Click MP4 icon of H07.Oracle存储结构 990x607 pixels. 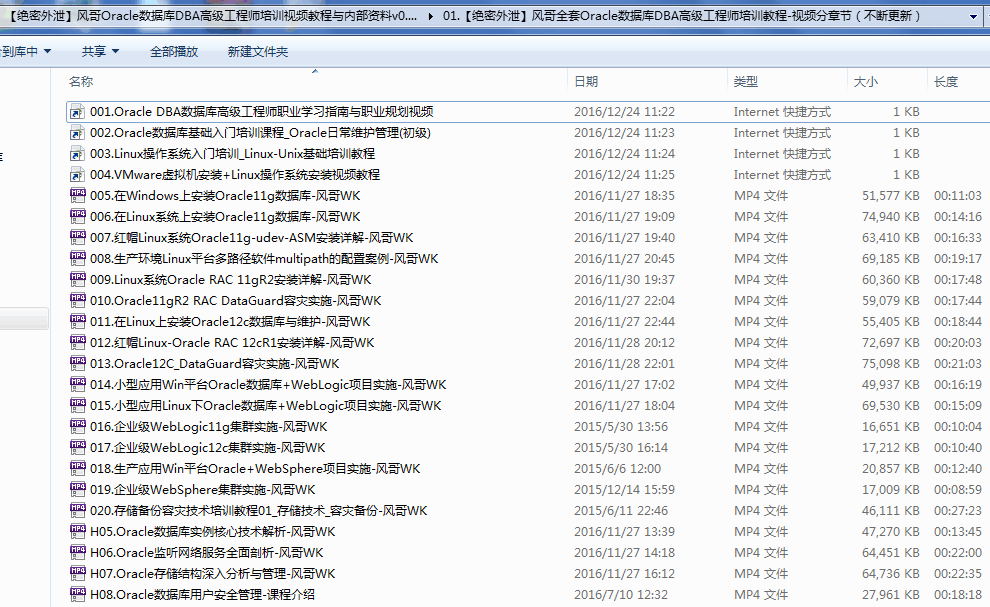[77, 573]
